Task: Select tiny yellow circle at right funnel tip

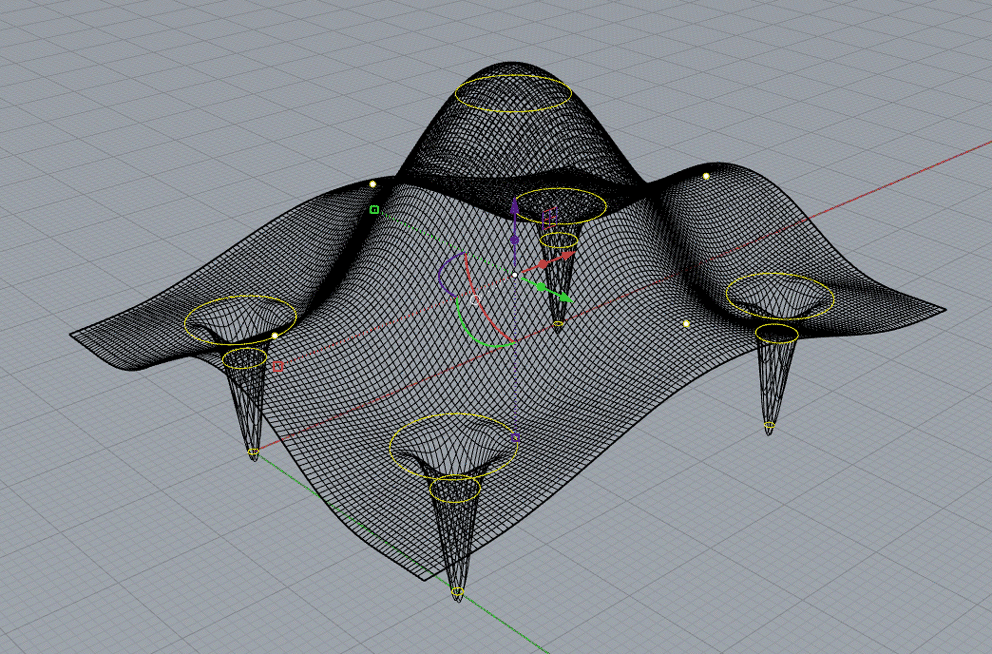Action: coord(769,427)
